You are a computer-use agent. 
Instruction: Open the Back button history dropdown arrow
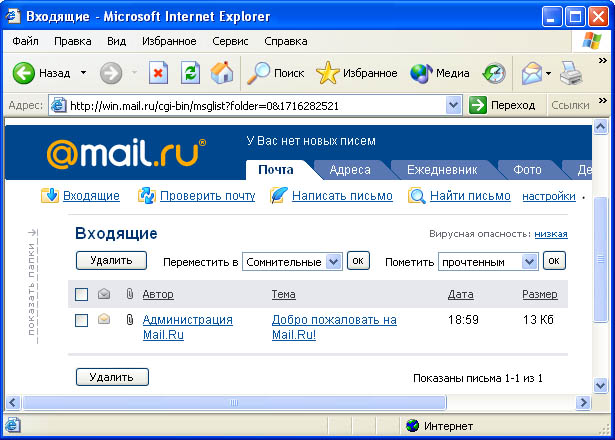pos(83,73)
